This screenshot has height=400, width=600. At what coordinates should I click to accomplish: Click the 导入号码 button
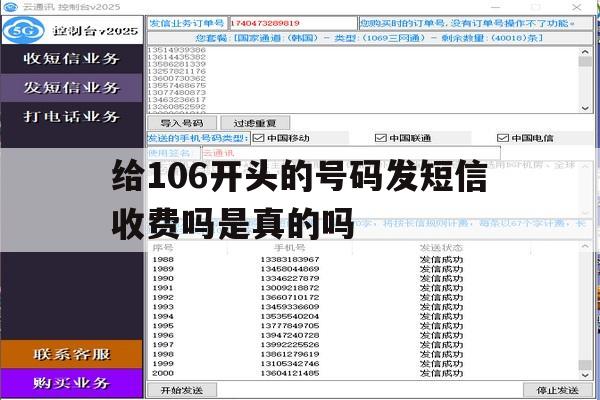182,123
